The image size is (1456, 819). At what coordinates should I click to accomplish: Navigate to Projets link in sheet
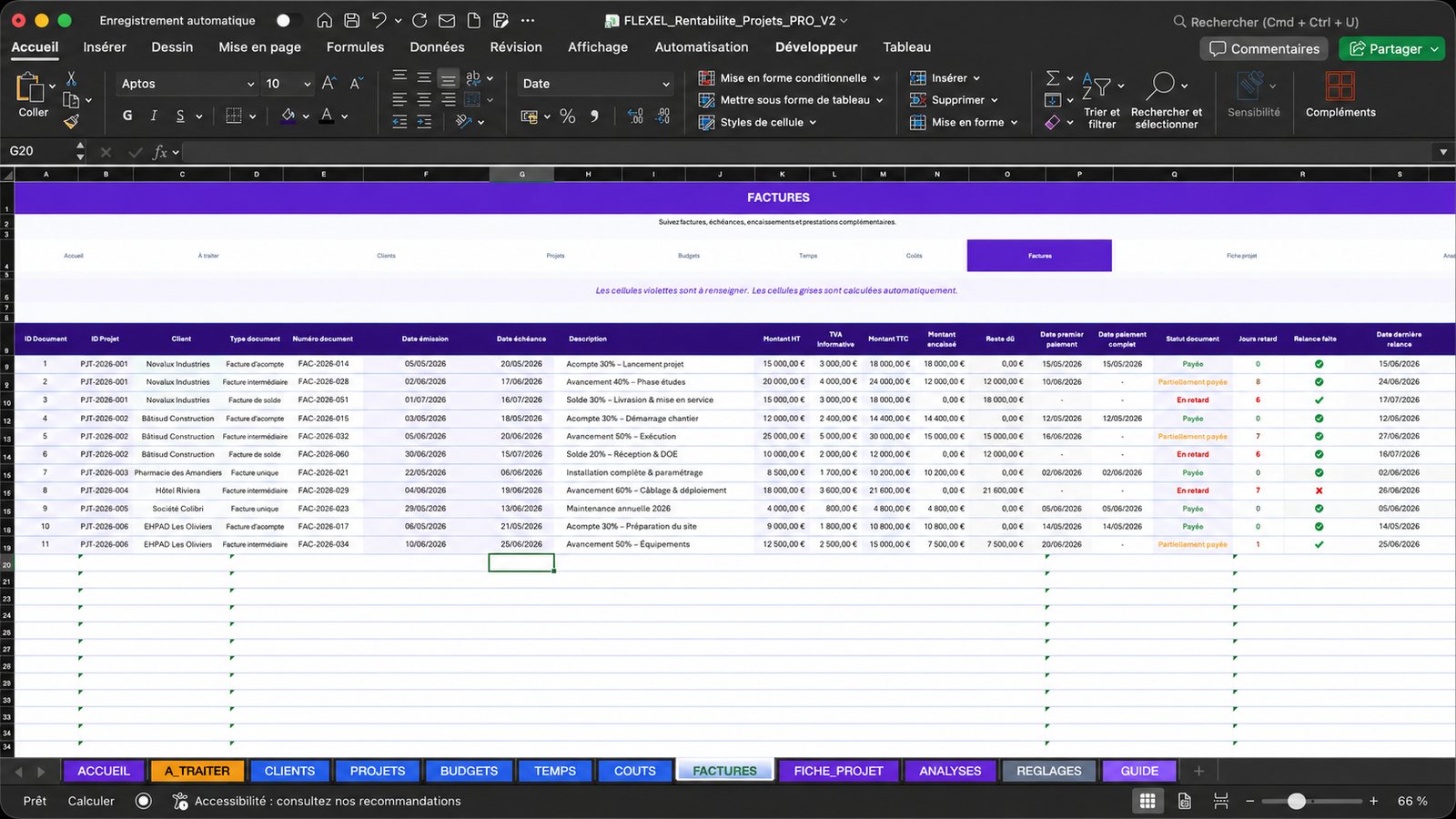click(555, 256)
